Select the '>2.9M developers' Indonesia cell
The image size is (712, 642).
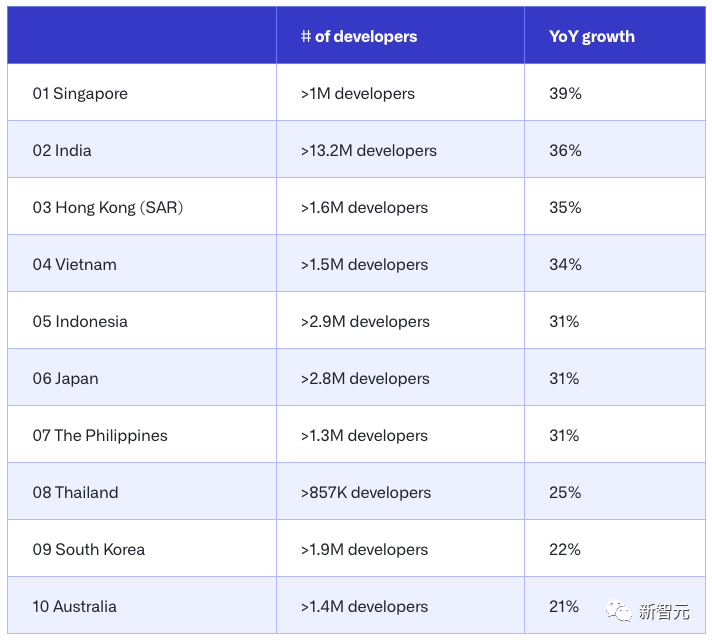pos(365,321)
